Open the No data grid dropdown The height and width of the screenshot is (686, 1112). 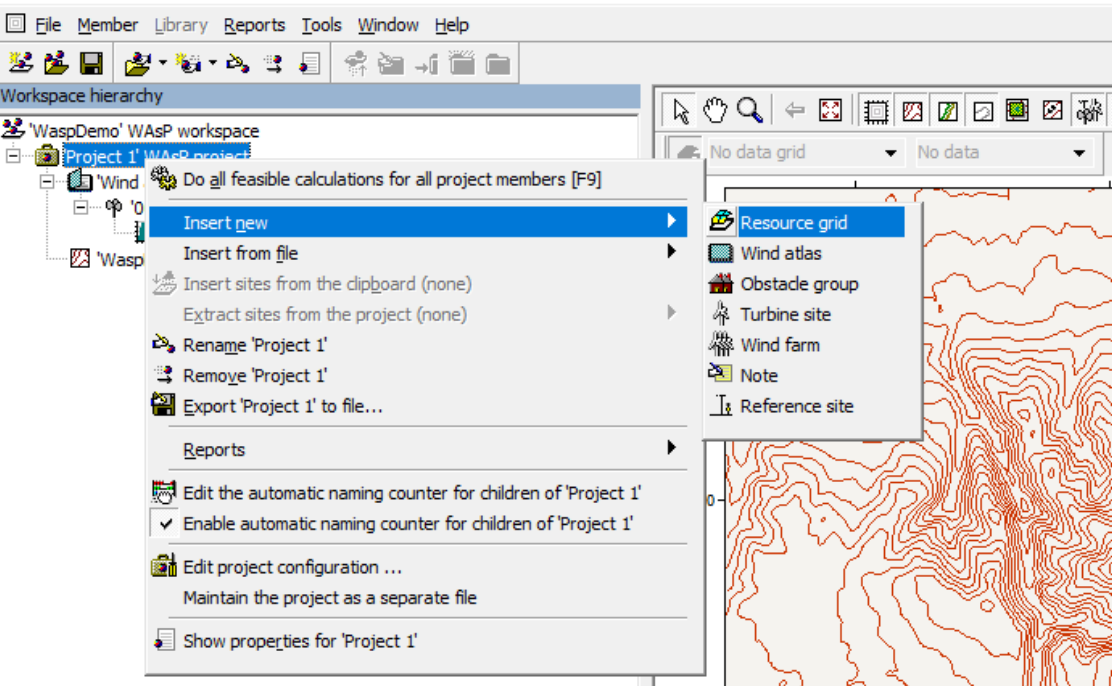891,153
